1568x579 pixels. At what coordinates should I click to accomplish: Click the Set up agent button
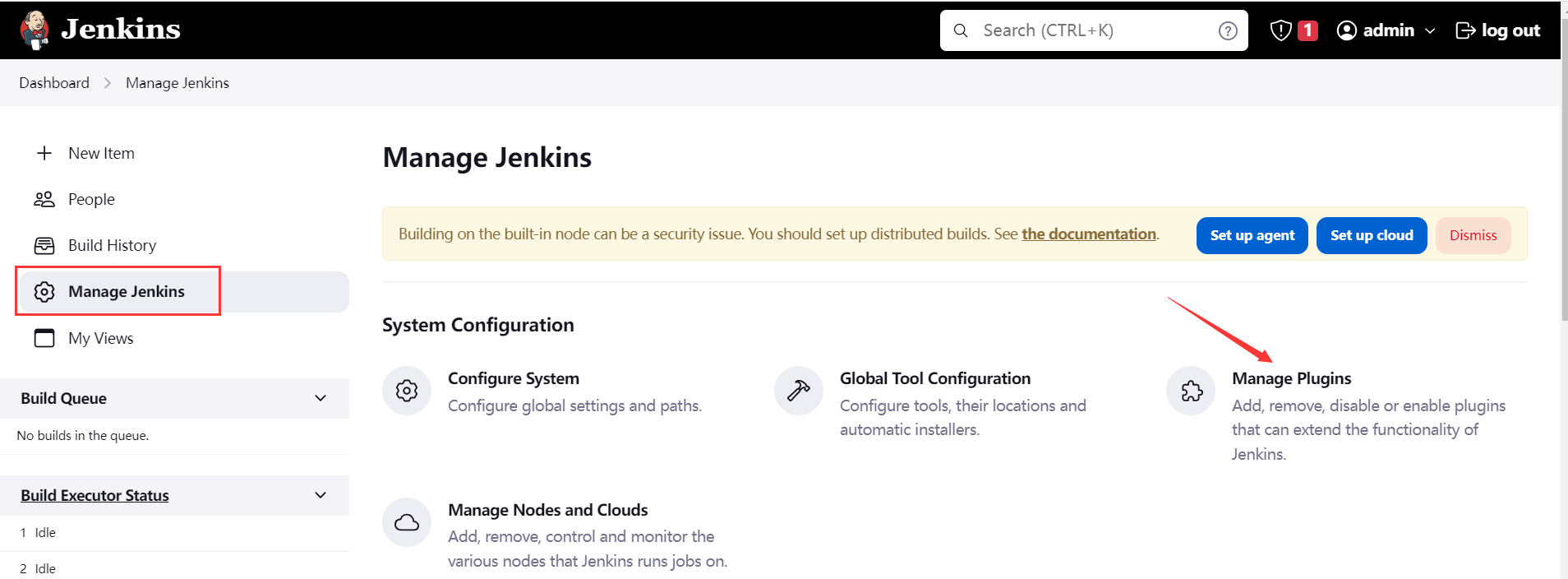point(1252,235)
